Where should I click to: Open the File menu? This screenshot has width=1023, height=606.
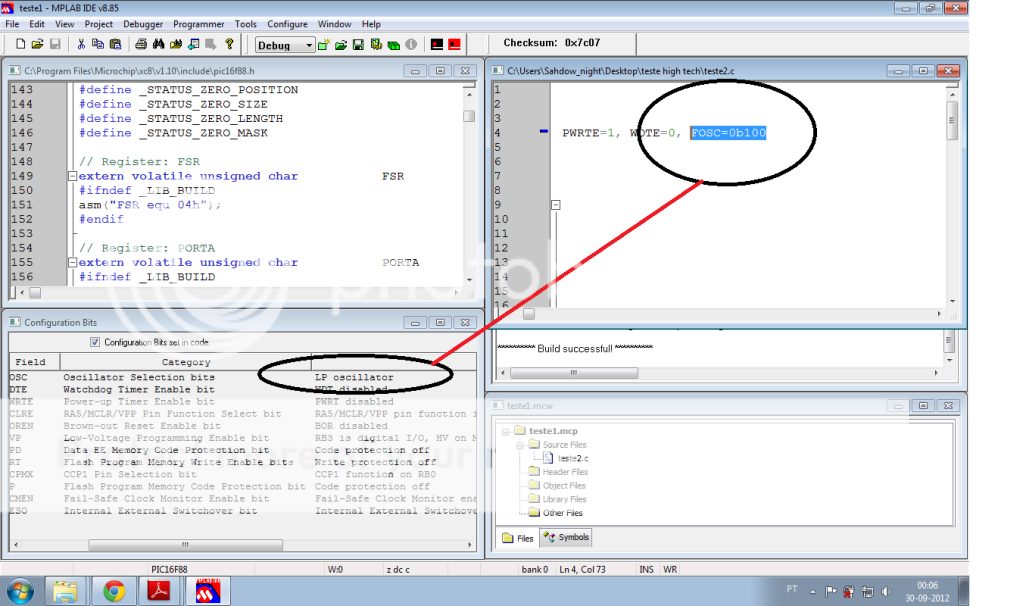point(12,24)
